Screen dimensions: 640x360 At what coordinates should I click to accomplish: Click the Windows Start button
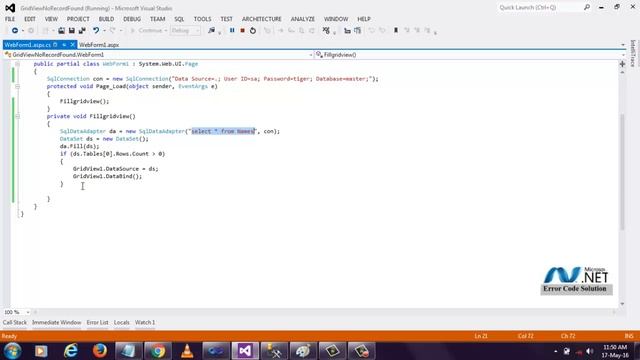coord(12,351)
